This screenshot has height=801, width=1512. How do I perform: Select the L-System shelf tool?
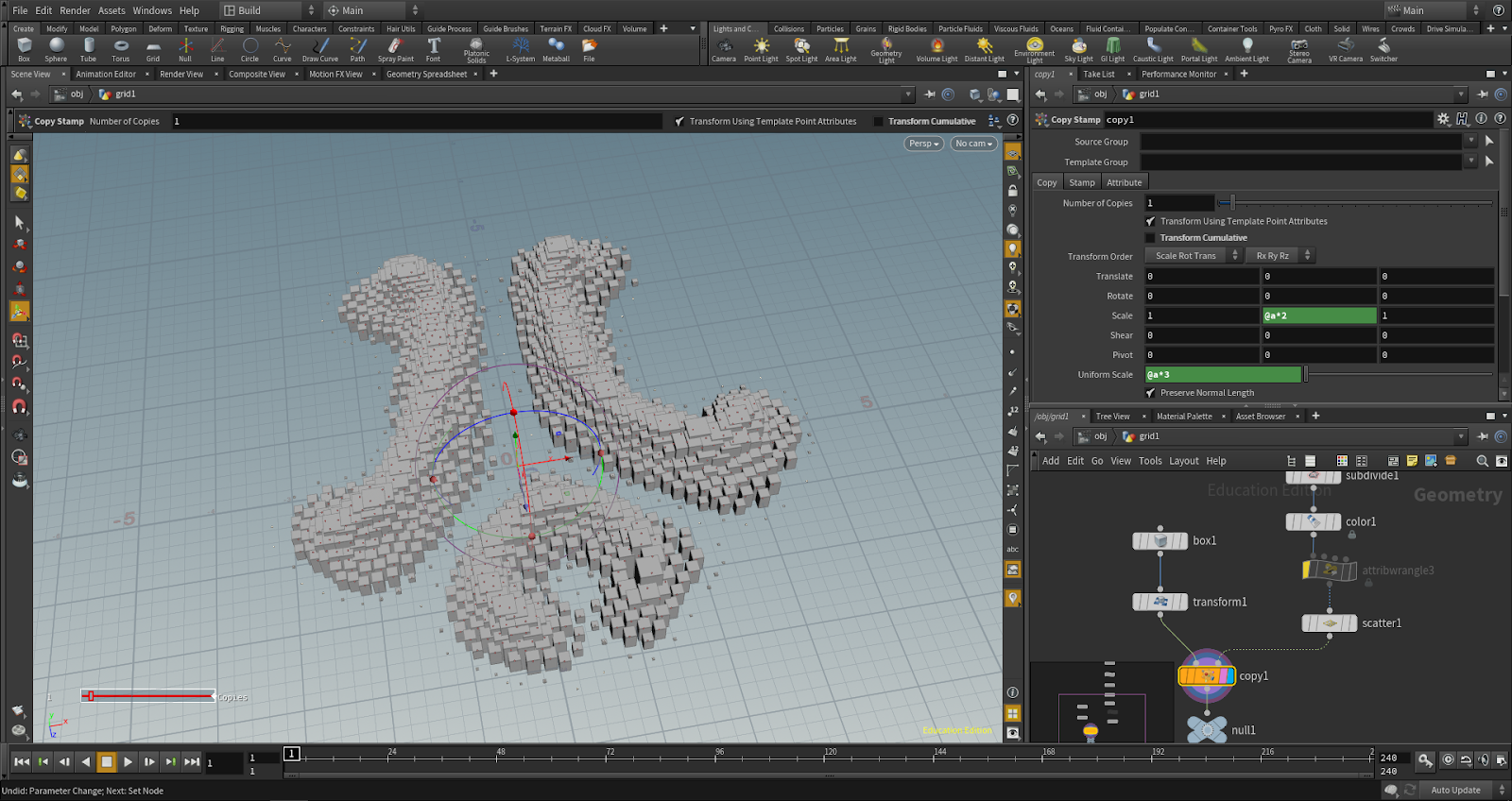(521, 49)
